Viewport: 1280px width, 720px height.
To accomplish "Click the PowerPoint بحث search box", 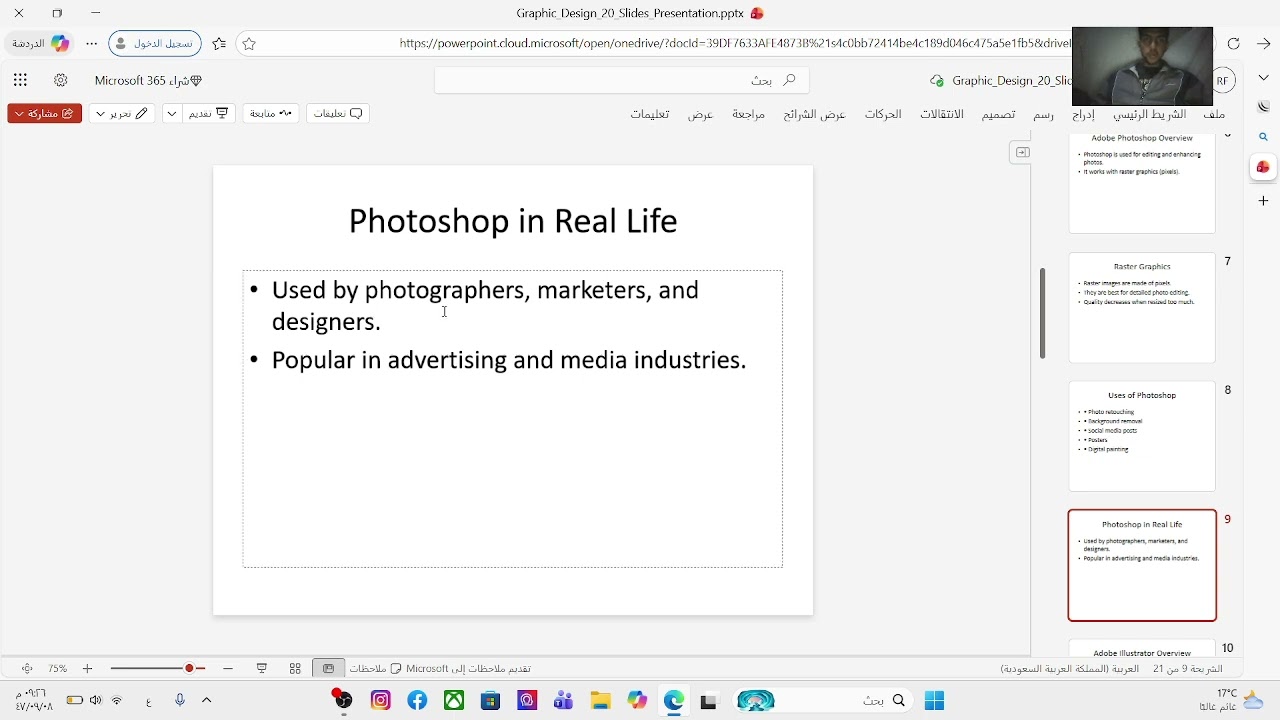I will pos(622,80).
